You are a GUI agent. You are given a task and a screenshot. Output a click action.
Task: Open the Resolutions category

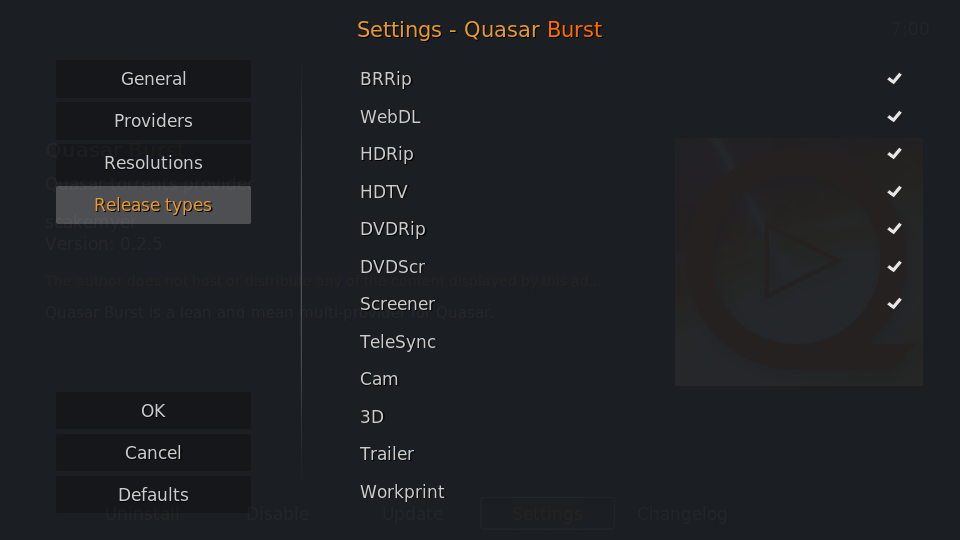(x=153, y=163)
